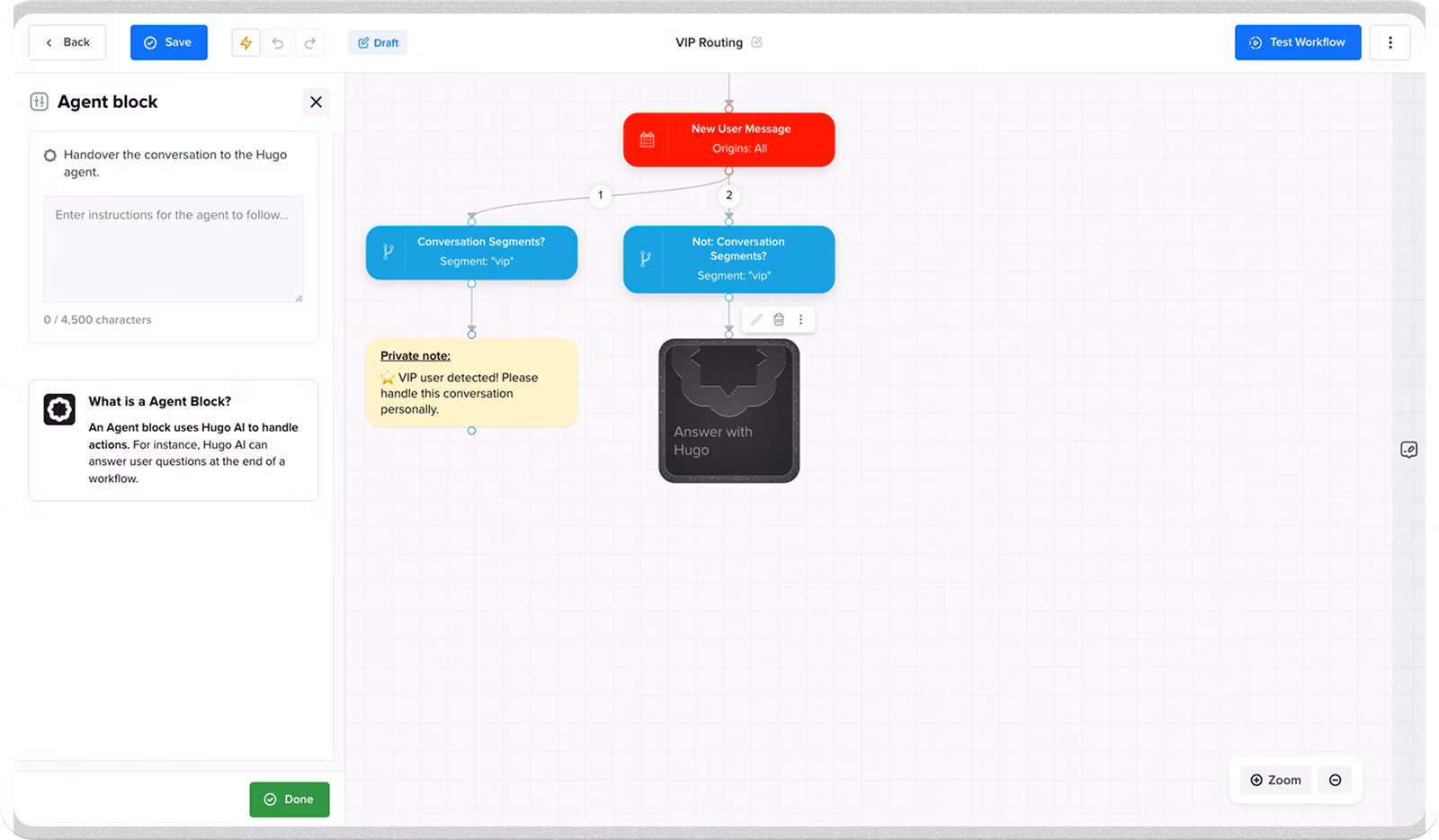Click the Save button
This screenshot has width=1439, height=840.
click(168, 42)
